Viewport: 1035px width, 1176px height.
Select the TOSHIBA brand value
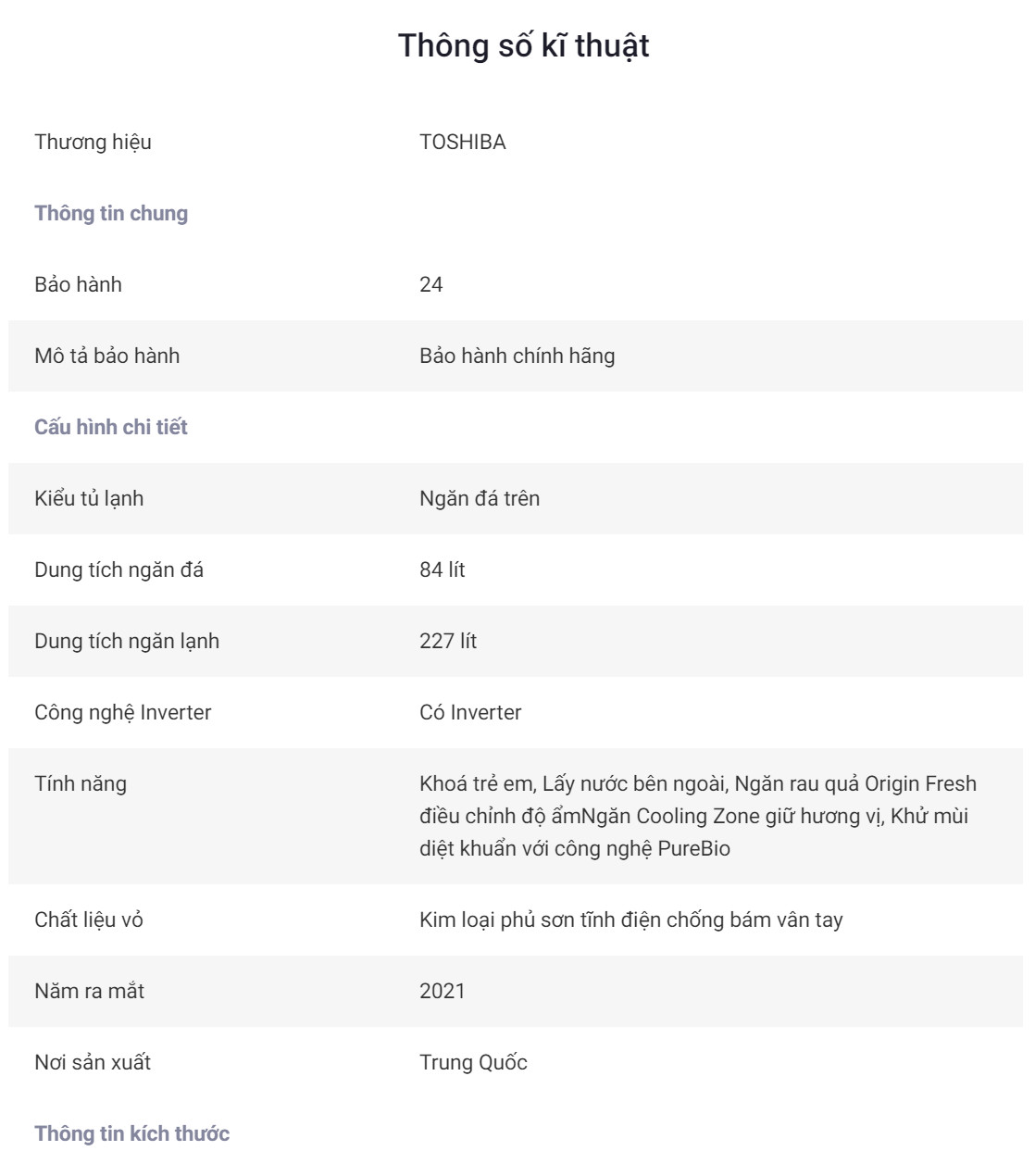coord(462,142)
